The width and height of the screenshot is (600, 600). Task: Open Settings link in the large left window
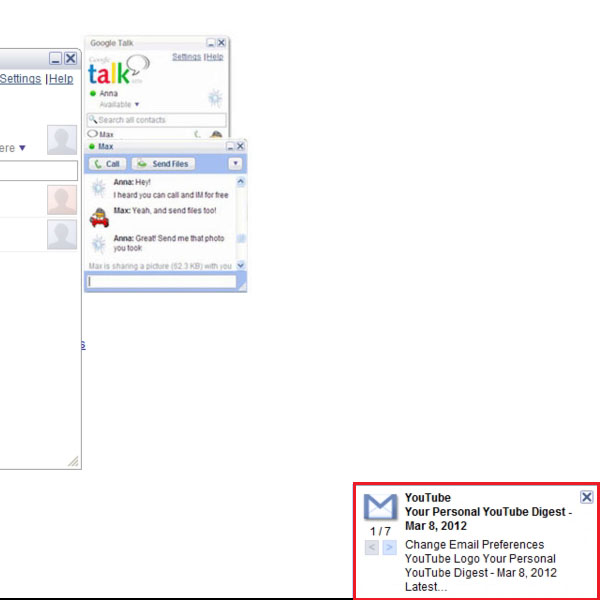coord(20,79)
